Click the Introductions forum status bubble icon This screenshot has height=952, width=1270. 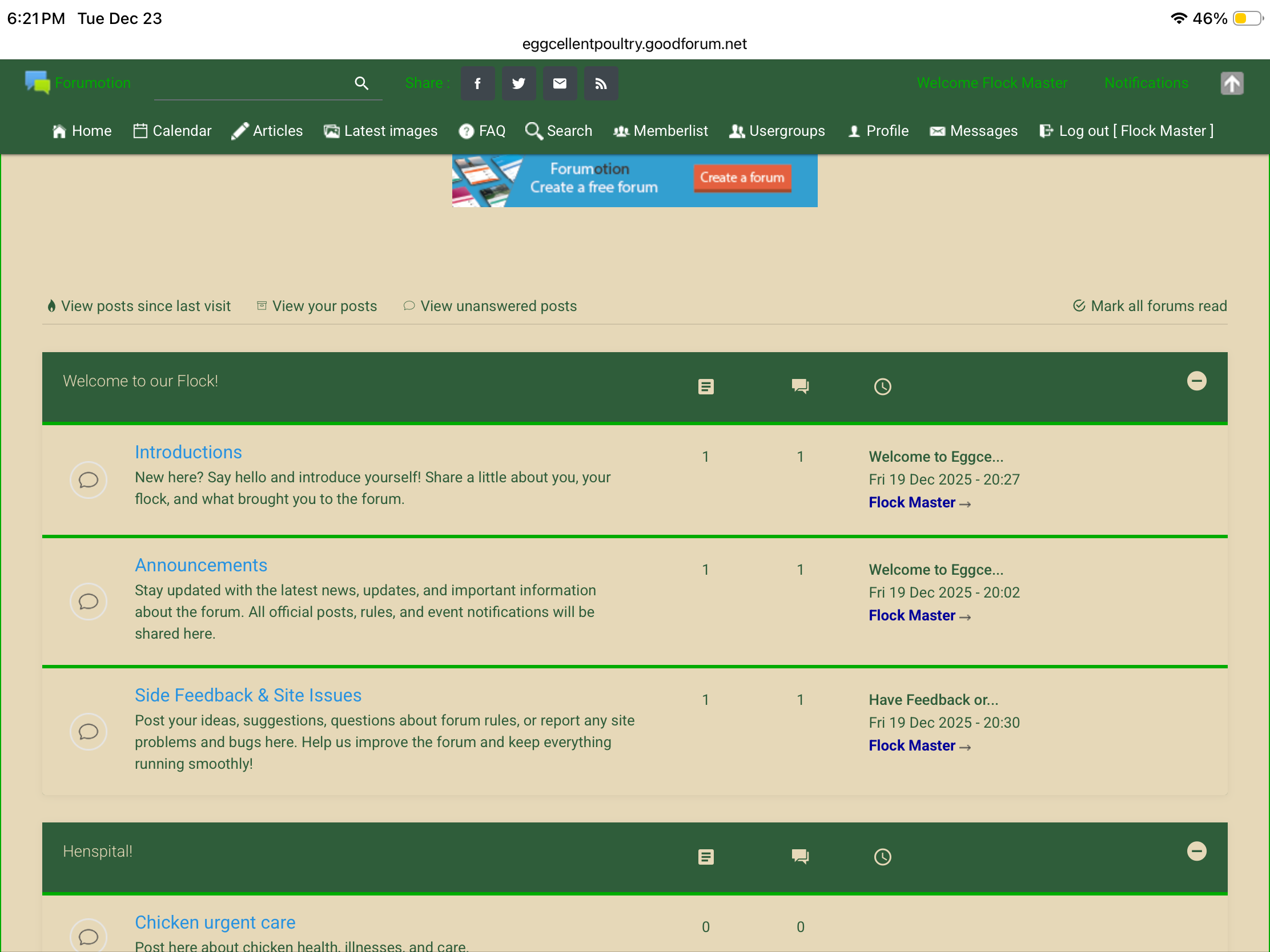89,480
